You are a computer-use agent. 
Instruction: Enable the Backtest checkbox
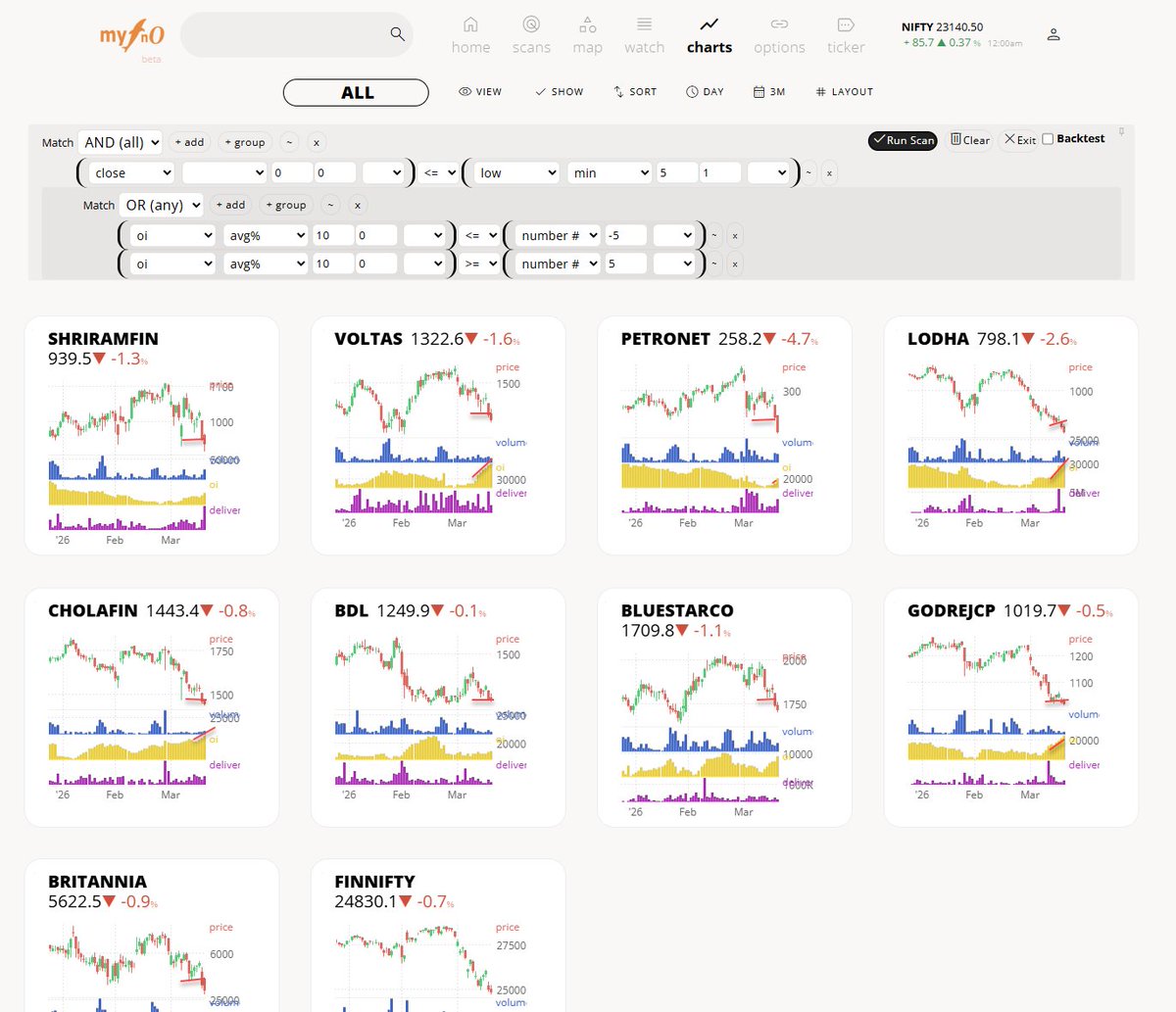(x=1048, y=139)
